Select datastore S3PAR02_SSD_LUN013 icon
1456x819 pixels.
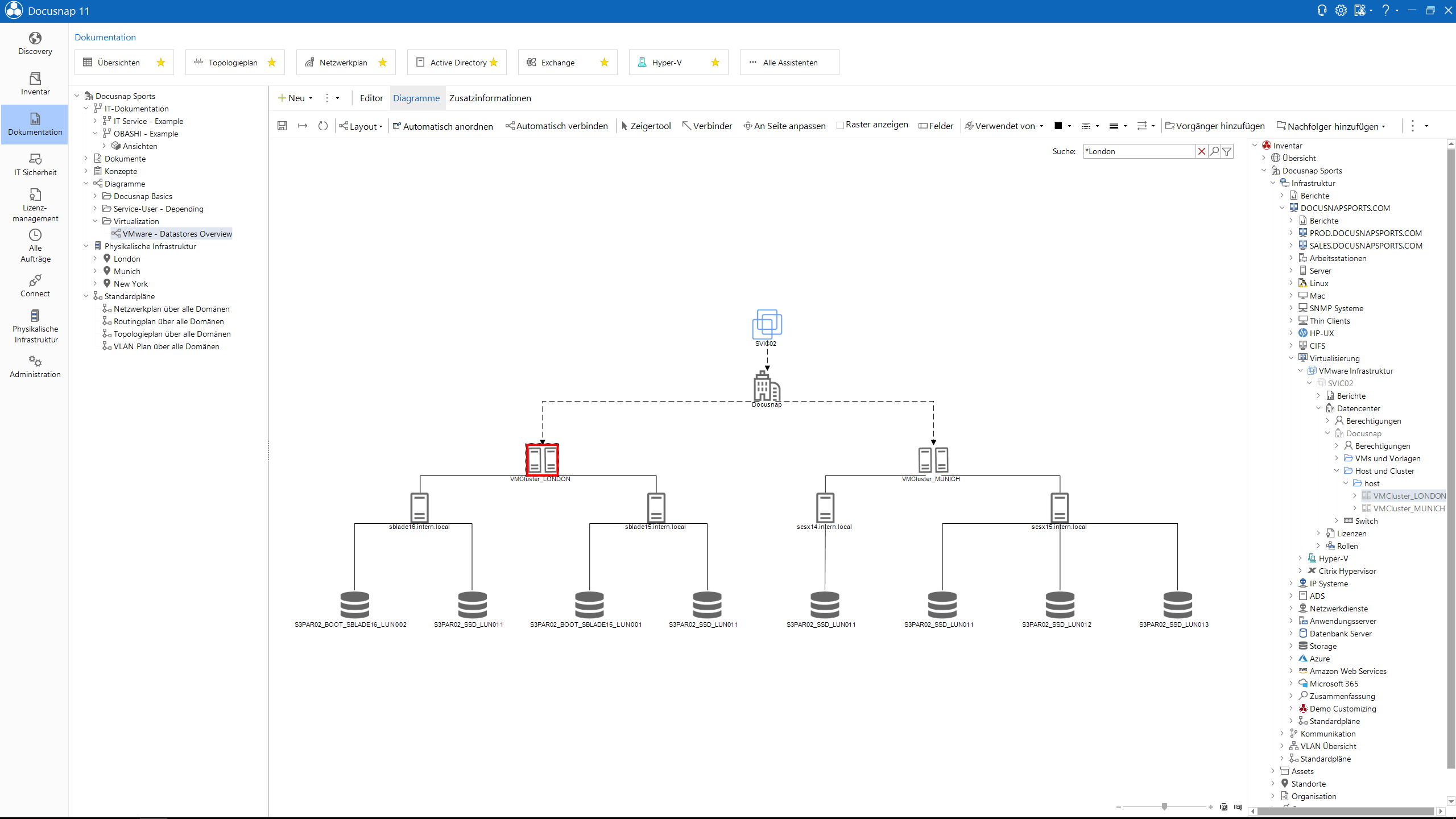1177,605
